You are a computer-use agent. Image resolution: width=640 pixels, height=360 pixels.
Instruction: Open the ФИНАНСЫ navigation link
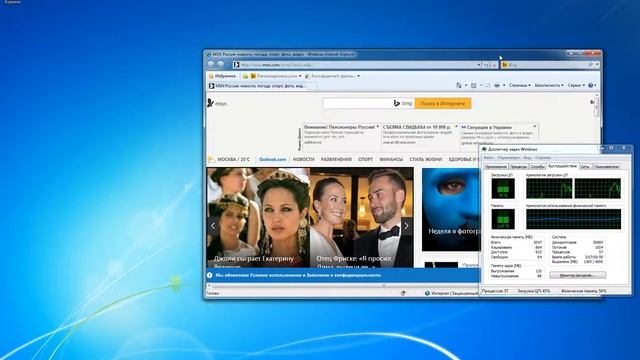[391, 159]
